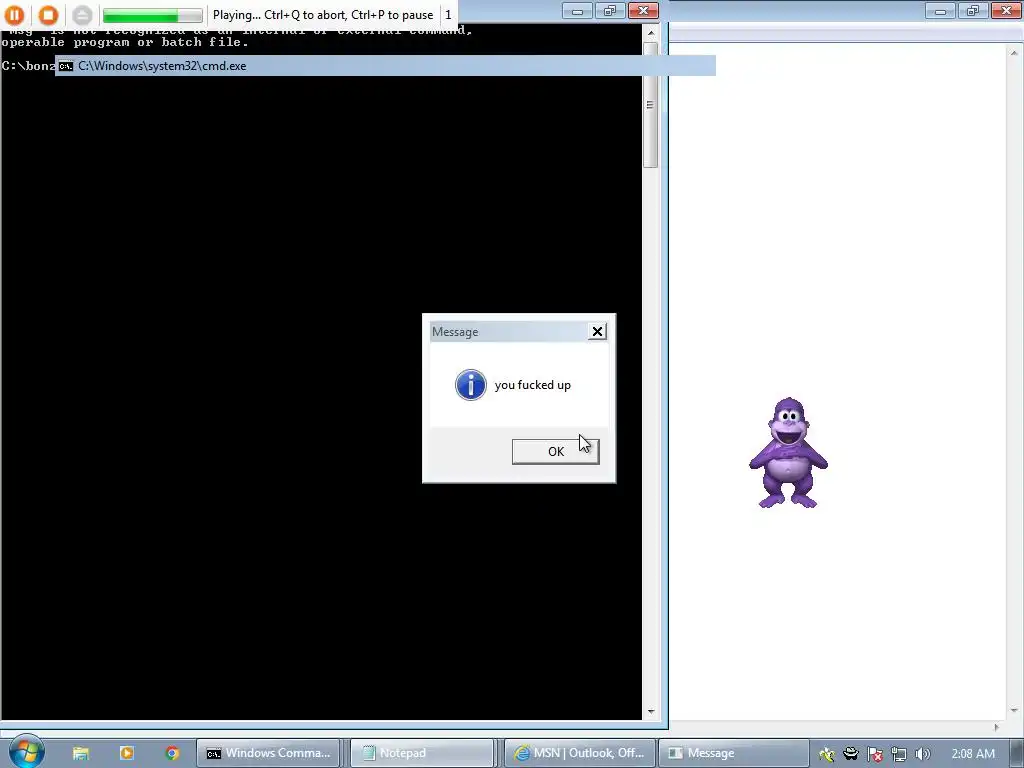Close the Message dialog with the X

click(x=597, y=332)
